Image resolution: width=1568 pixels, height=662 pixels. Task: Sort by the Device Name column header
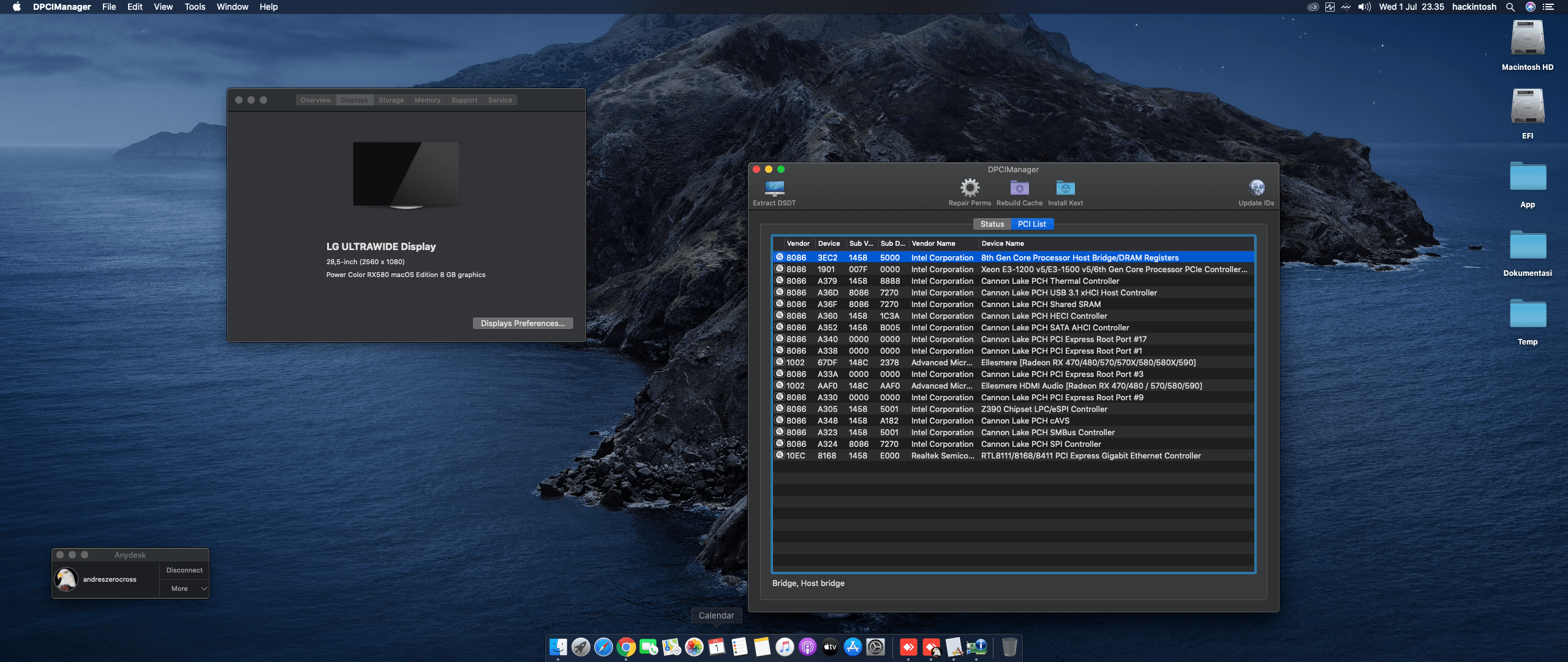click(1115, 243)
